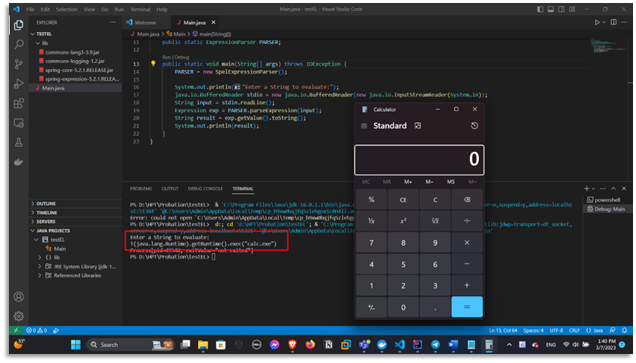Click Calculator MS memory store button
This screenshot has width=636, height=363.
pos(451,182)
